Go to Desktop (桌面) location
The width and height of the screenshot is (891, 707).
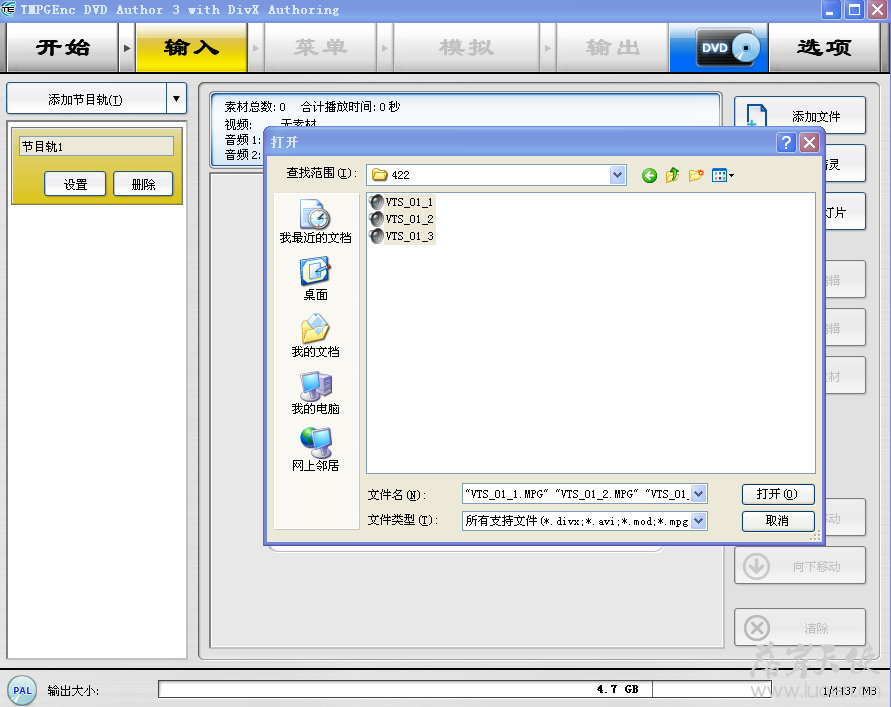(x=315, y=278)
